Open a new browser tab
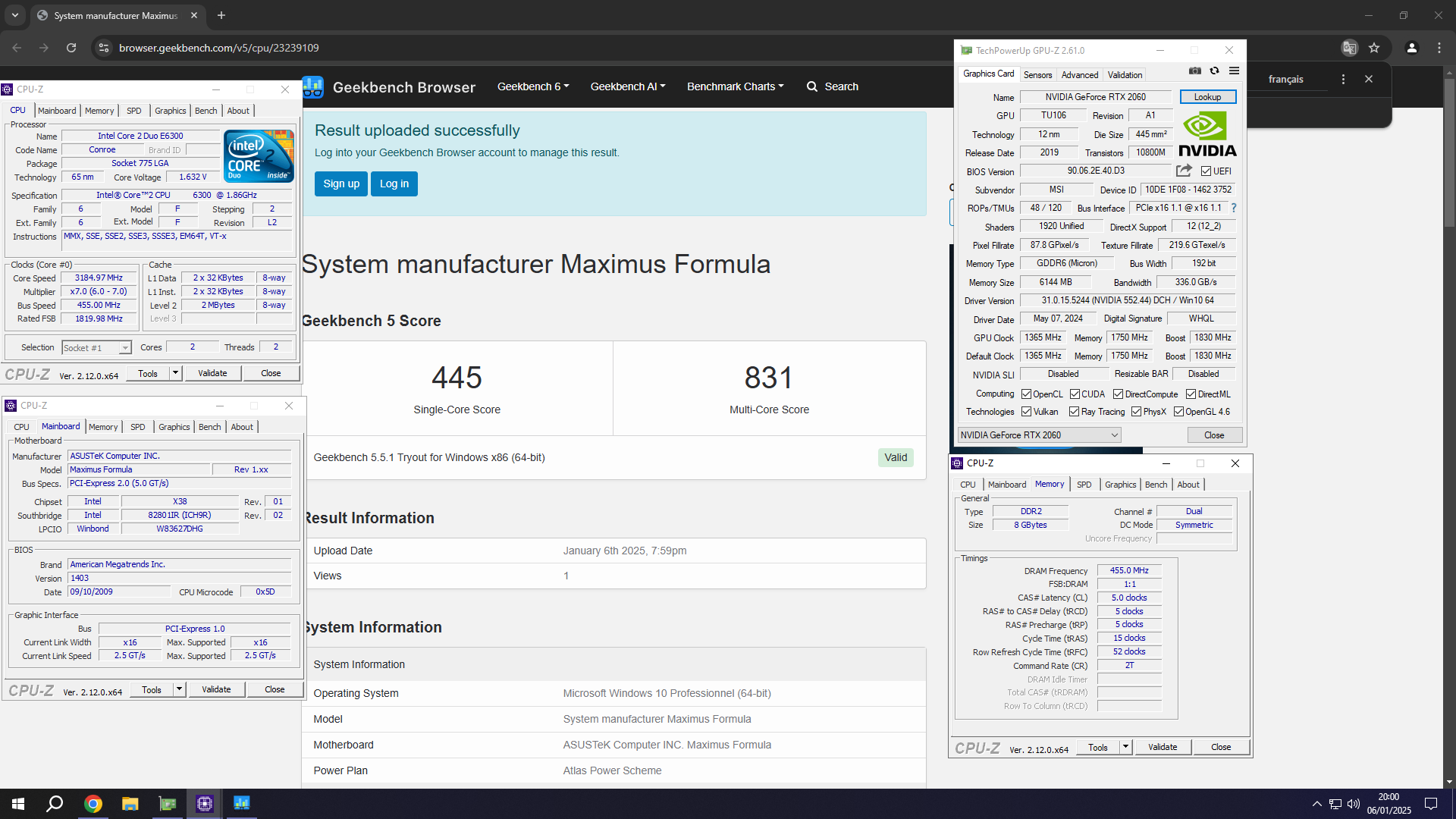The width and height of the screenshot is (1456, 819). tap(221, 15)
